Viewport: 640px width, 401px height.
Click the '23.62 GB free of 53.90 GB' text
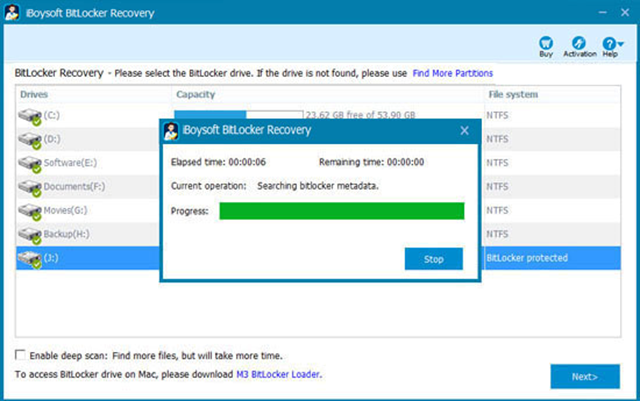coord(360,115)
